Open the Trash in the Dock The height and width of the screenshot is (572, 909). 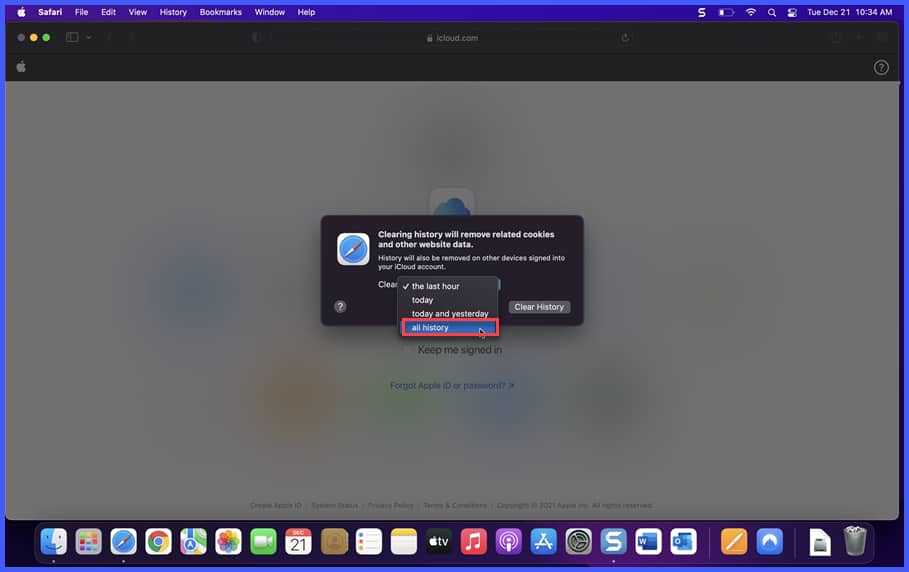click(854, 542)
